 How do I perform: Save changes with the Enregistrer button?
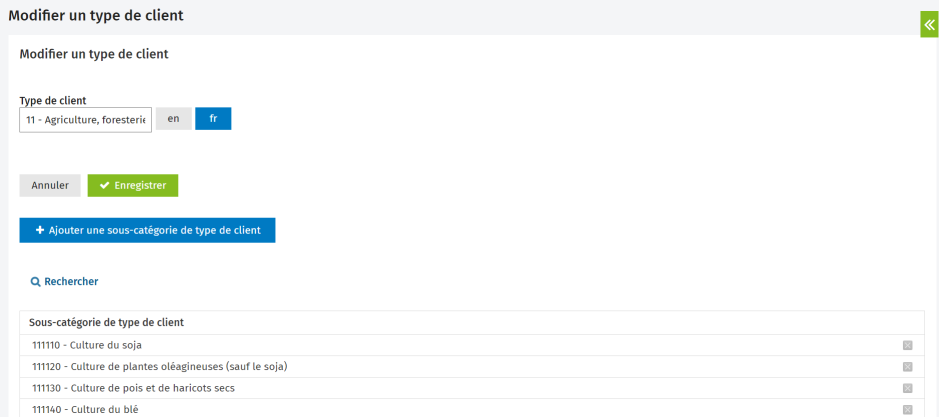(x=133, y=185)
